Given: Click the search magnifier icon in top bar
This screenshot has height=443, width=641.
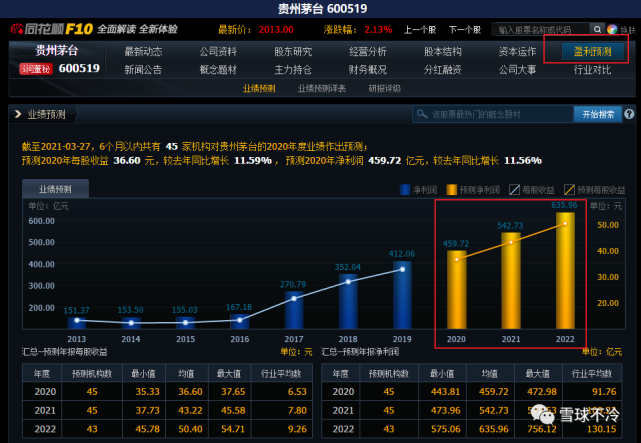Looking at the screenshot, I should coord(597,29).
